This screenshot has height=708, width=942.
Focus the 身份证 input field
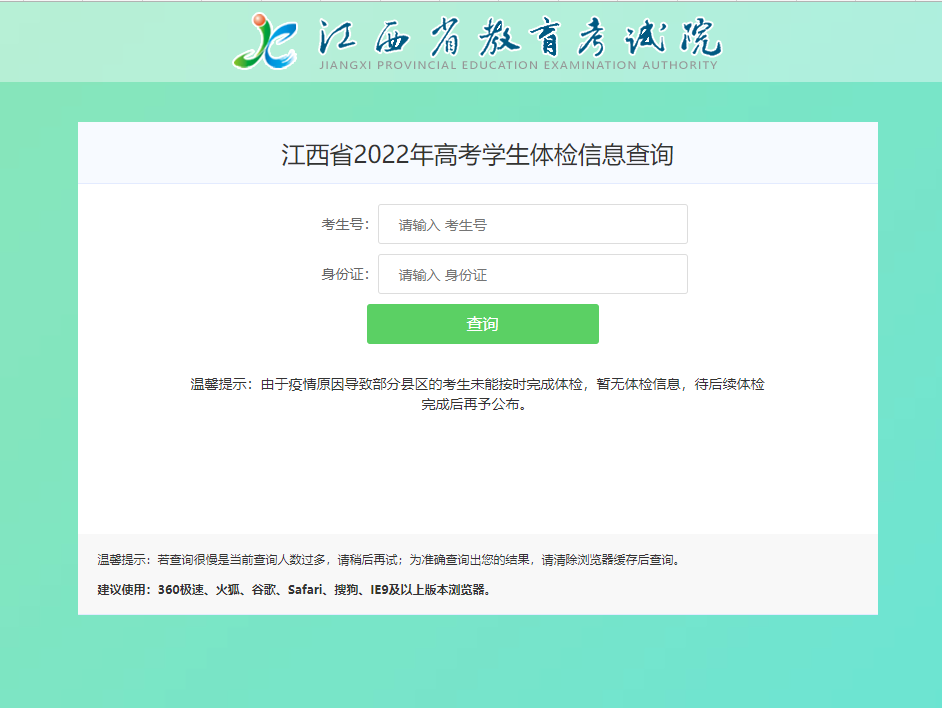(532, 275)
